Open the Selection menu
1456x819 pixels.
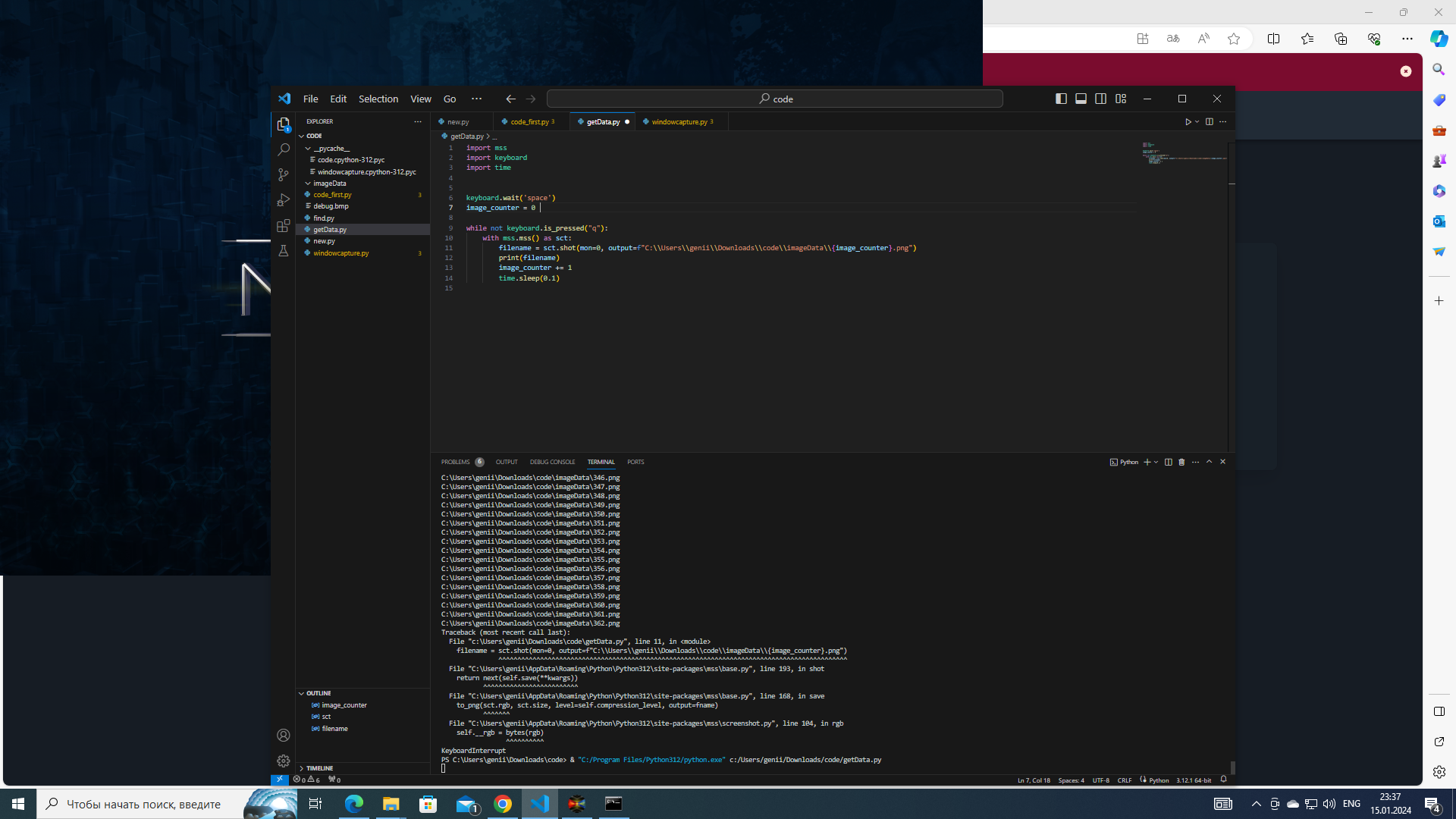(378, 99)
